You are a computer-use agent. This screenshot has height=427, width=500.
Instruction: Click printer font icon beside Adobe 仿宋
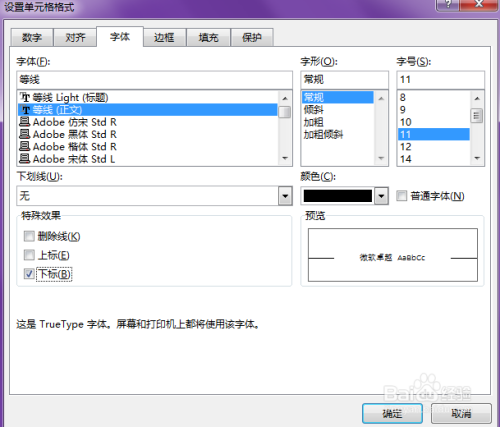point(25,122)
